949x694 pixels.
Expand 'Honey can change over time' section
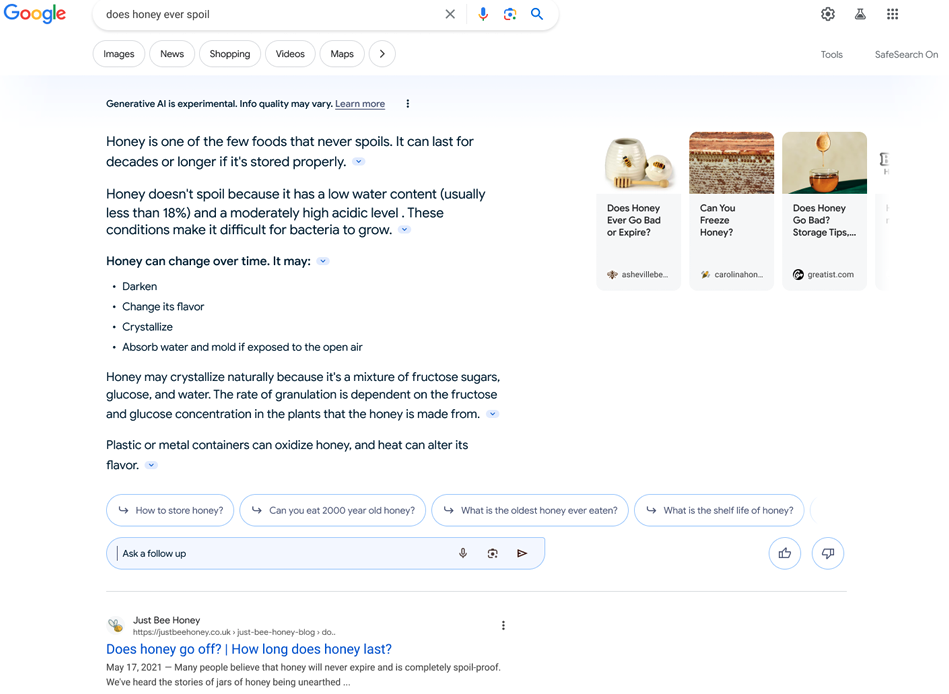tap(322, 260)
